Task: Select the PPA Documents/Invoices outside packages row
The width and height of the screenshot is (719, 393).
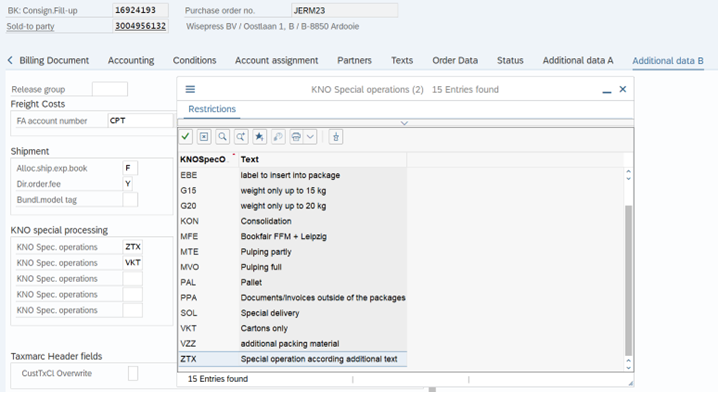Action: pyautogui.click(x=293, y=298)
